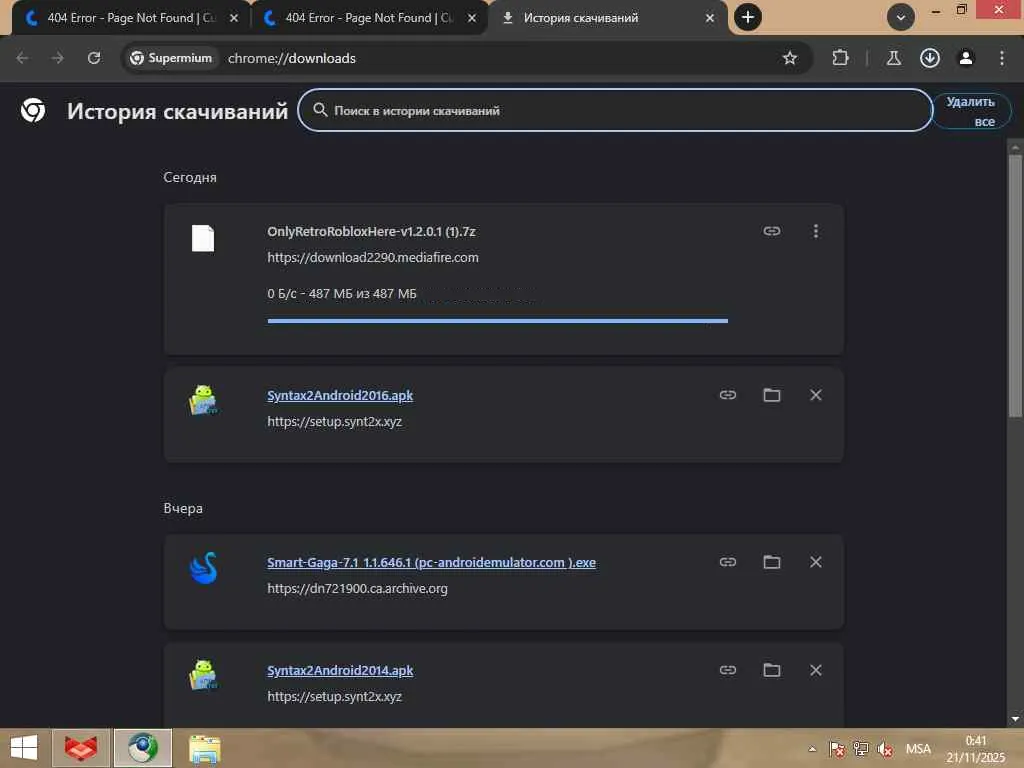This screenshot has width=1024, height=768.
Task: Open the tab search dropdown
Action: [901, 18]
